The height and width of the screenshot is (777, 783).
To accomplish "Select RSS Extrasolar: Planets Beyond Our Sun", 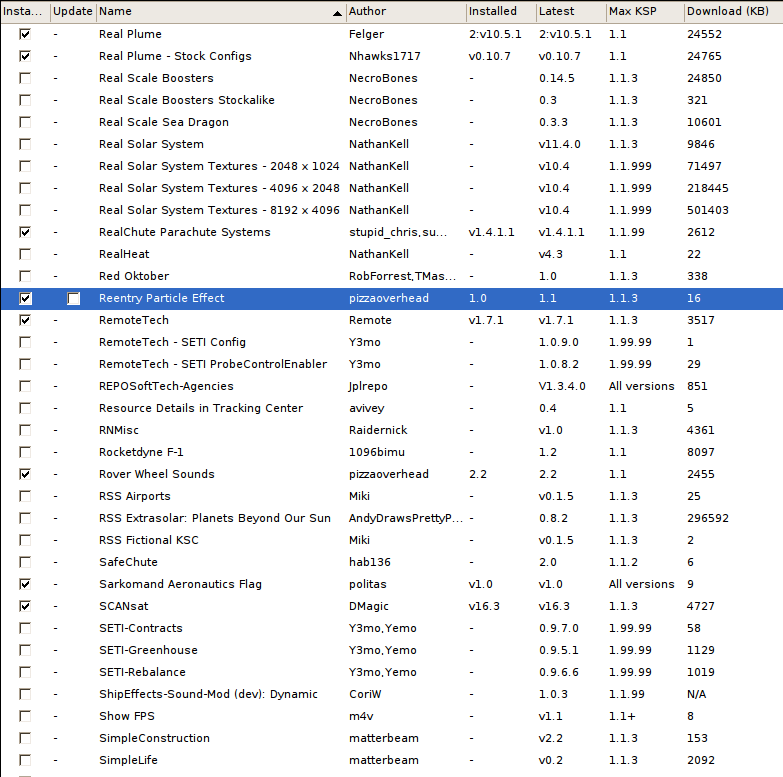I will click(x=215, y=518).
